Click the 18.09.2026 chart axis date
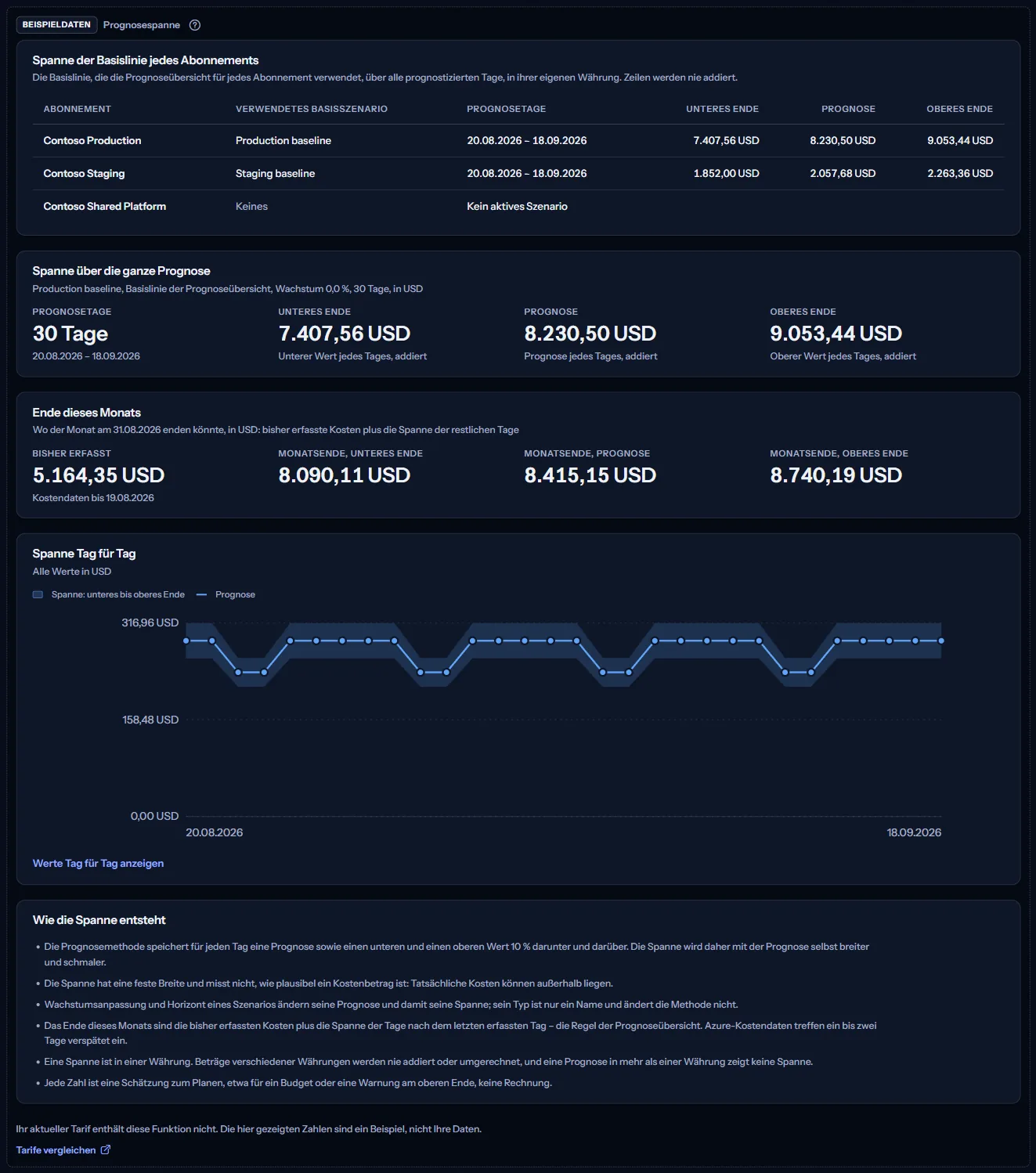The image size is (1036, 1173). coord(914,832)
